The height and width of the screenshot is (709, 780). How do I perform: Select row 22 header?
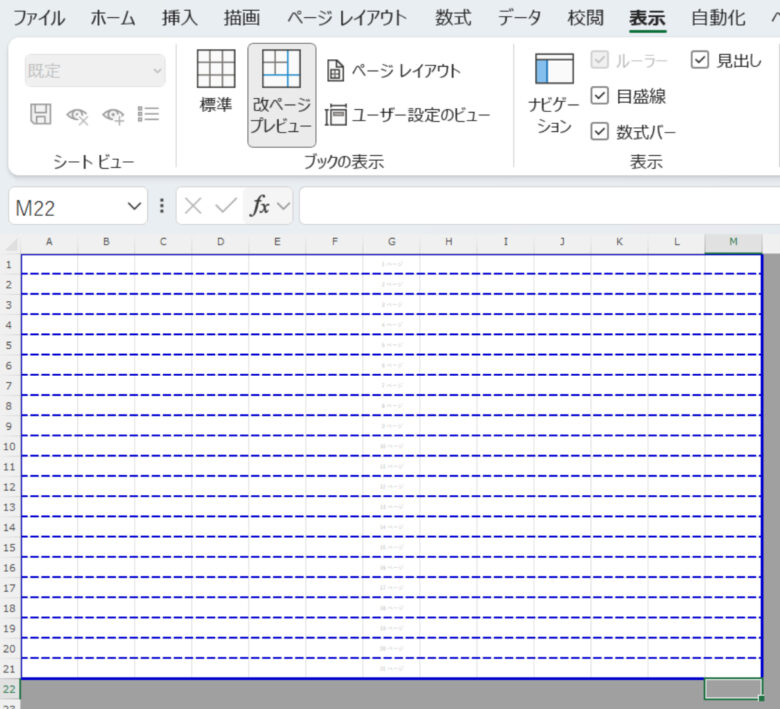tap(9, 689)
